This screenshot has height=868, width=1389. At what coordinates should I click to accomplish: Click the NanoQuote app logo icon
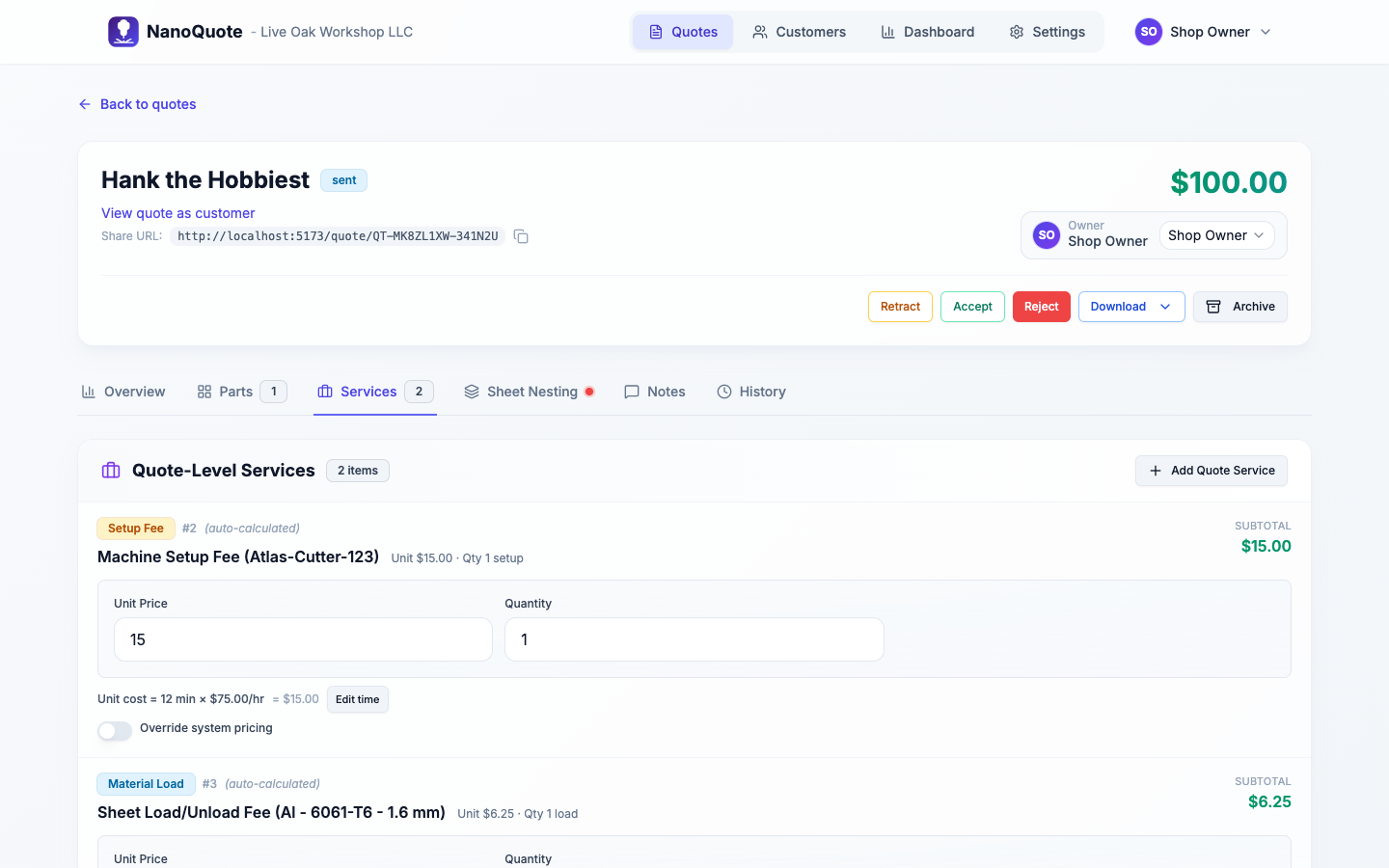coord(123,31)
